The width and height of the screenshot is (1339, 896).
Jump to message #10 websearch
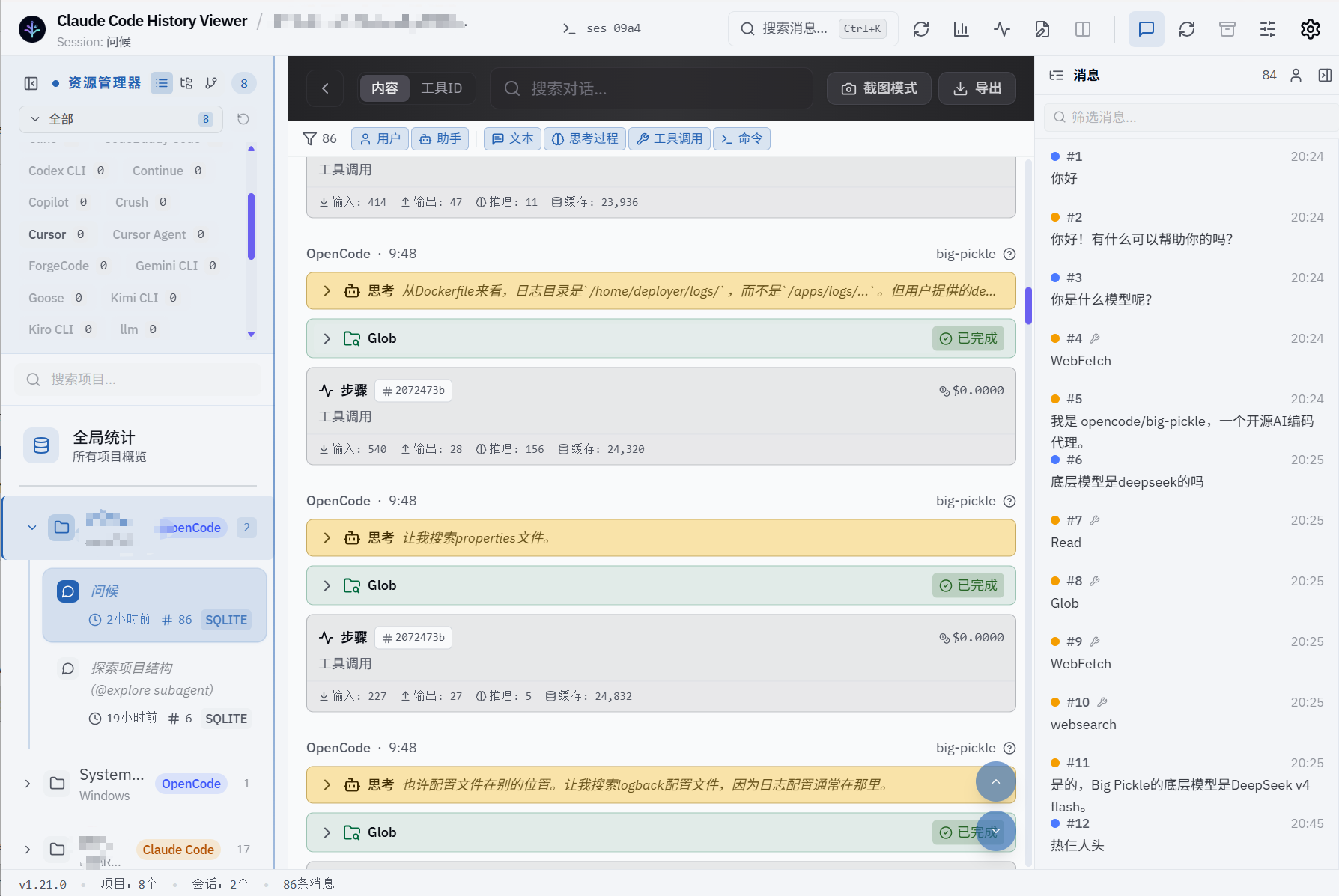[1187, 713]
